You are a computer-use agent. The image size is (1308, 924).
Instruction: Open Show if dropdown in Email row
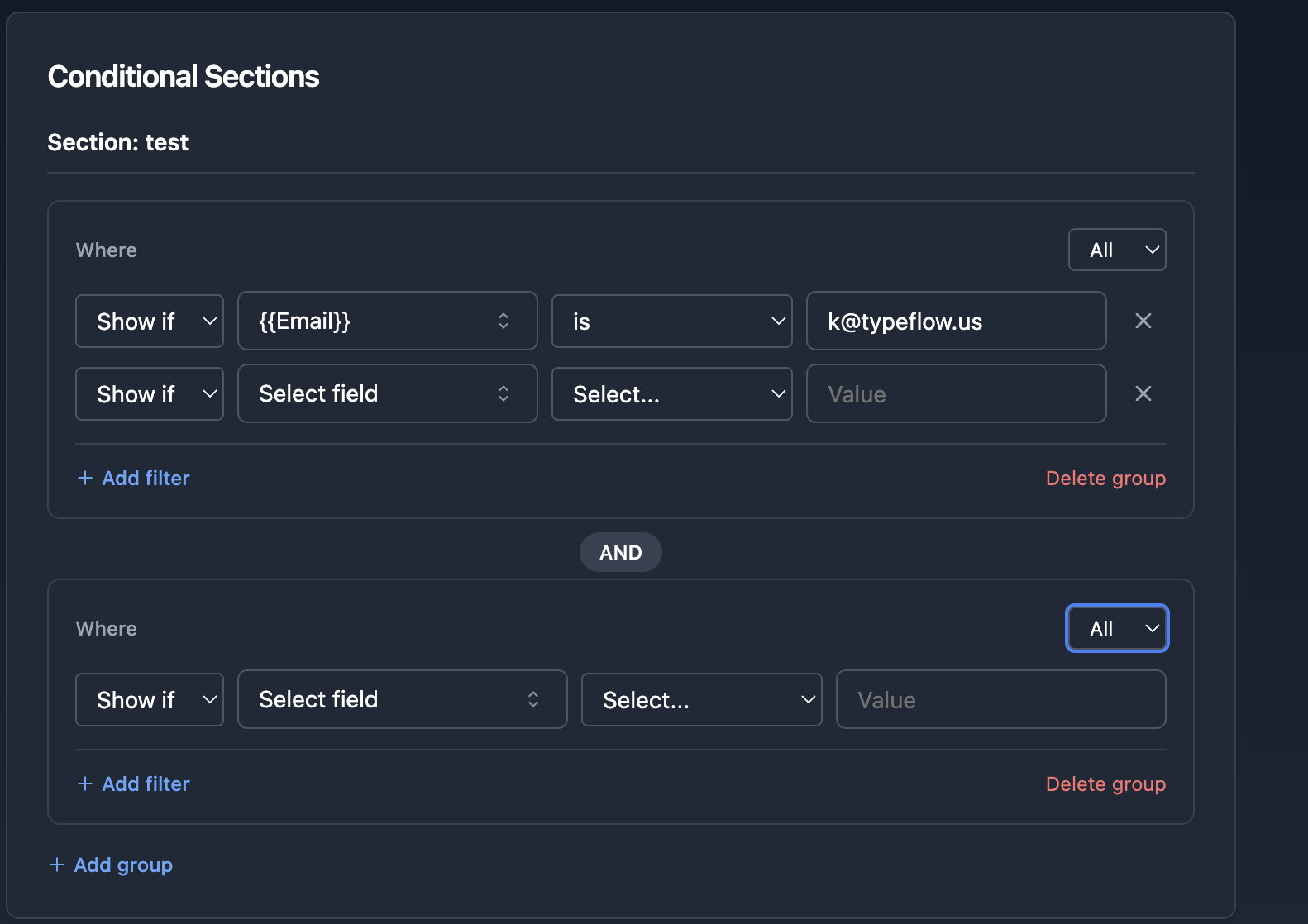click(x=150, y=321)
